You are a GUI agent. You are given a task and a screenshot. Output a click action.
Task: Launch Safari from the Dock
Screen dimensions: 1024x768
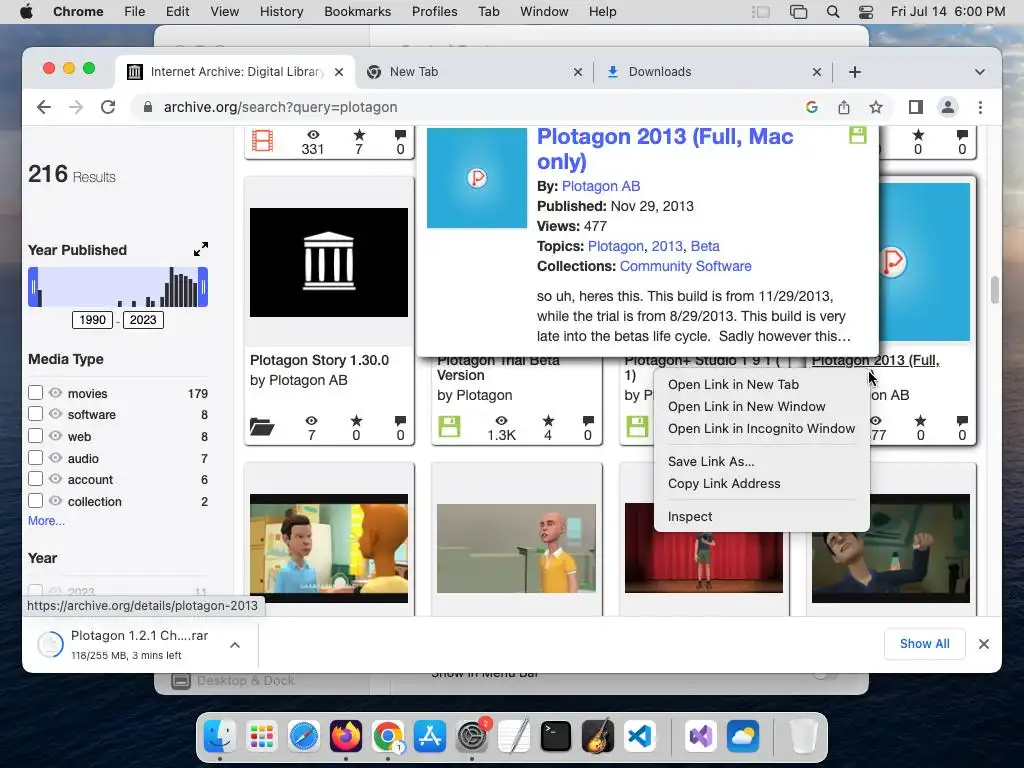tap(304, 737)
